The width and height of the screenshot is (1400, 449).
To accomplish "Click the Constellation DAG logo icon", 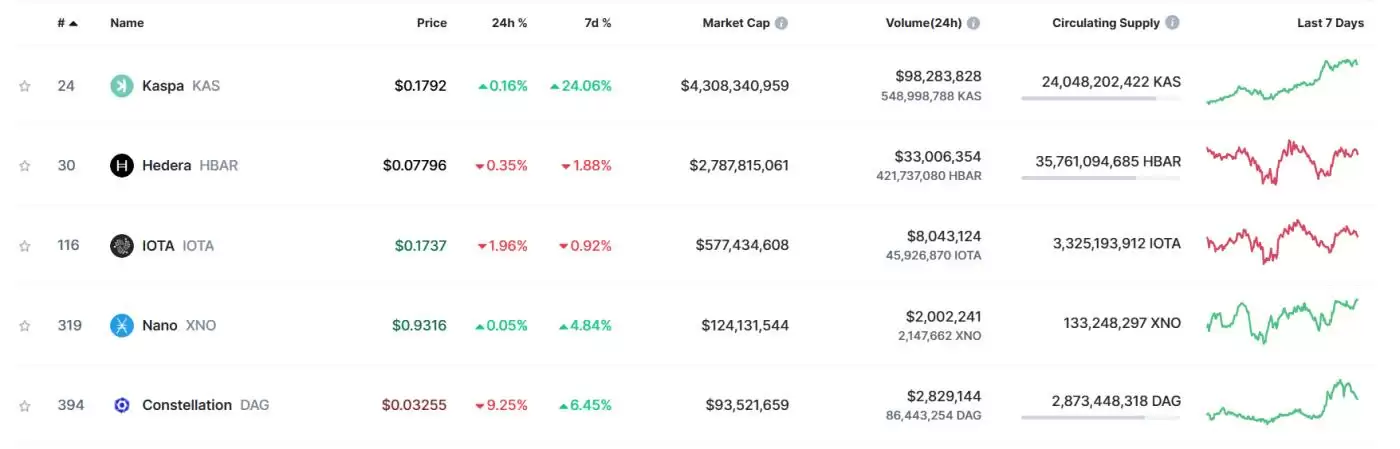I will tap(122, 406).
